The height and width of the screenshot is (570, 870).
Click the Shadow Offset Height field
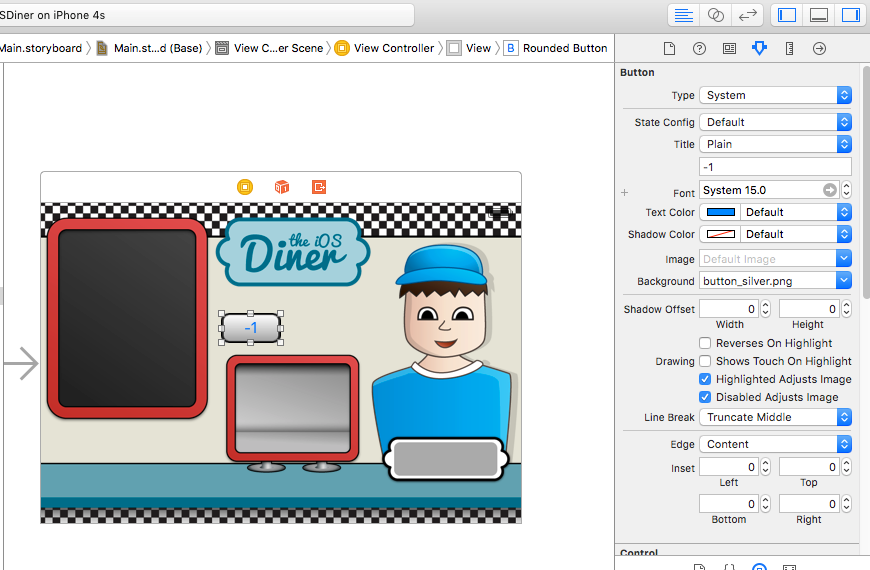810,309
